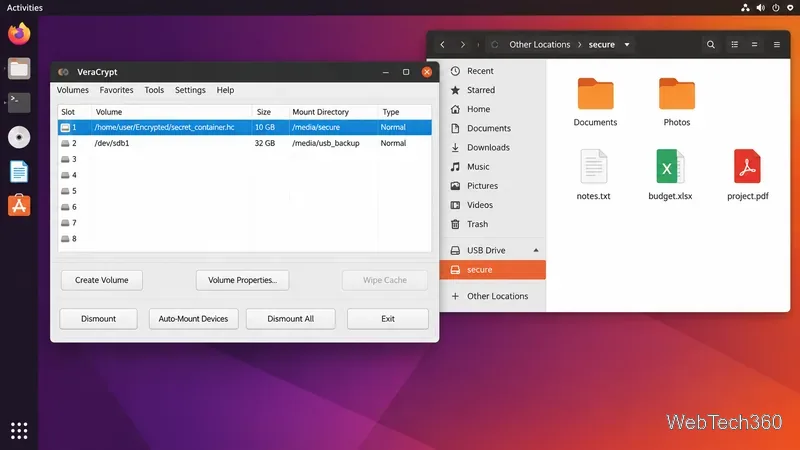This screenshot has height=450, width=800.
Task: Launch Terminal from the dock
Action: click(19, 103)
